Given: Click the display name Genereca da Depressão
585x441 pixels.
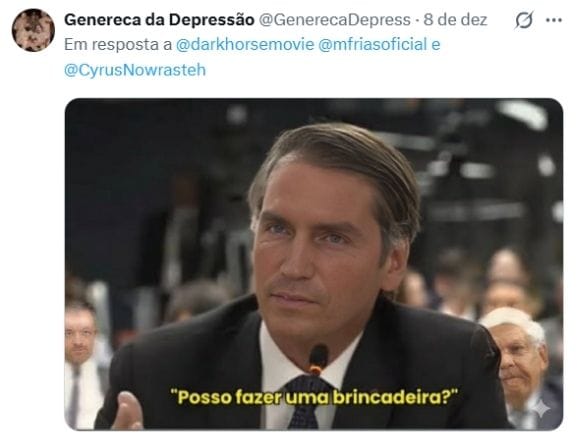Looking at the screenshot, I should pos(159,20).
